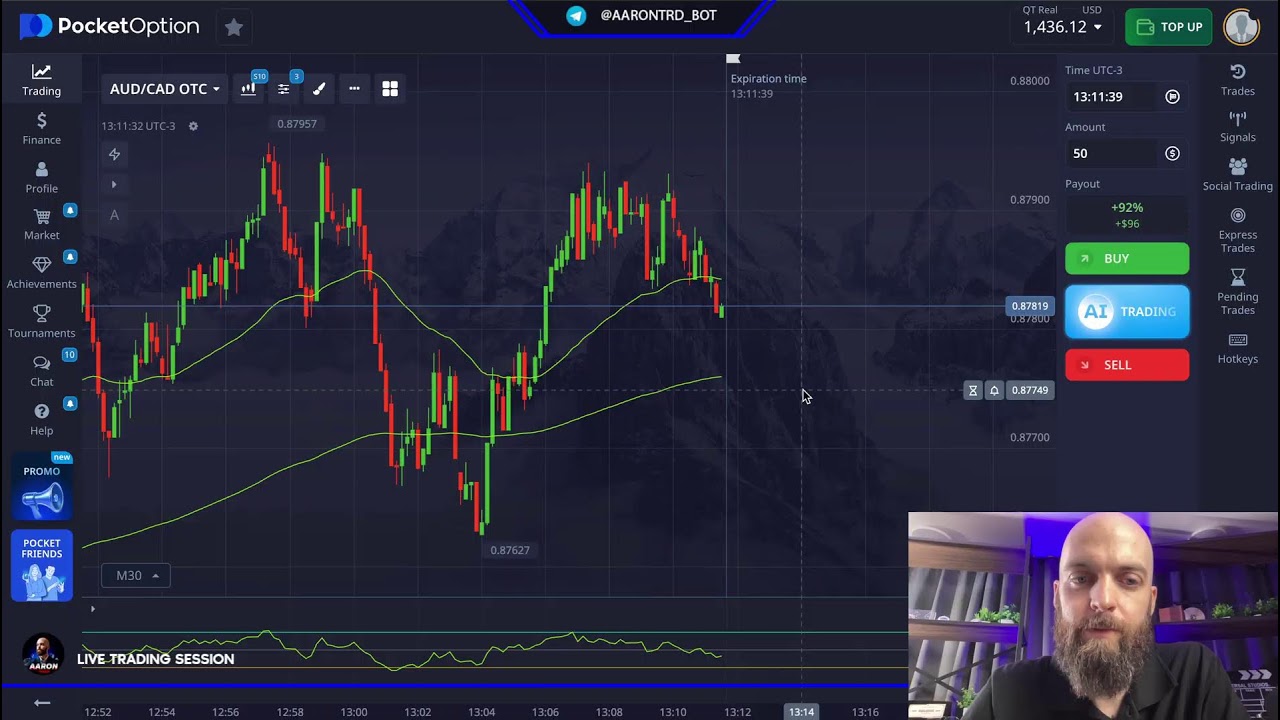This screenshot has height=720, width=1280.
Task: Click the bell alert icon on price line
Action: (994, 390)
